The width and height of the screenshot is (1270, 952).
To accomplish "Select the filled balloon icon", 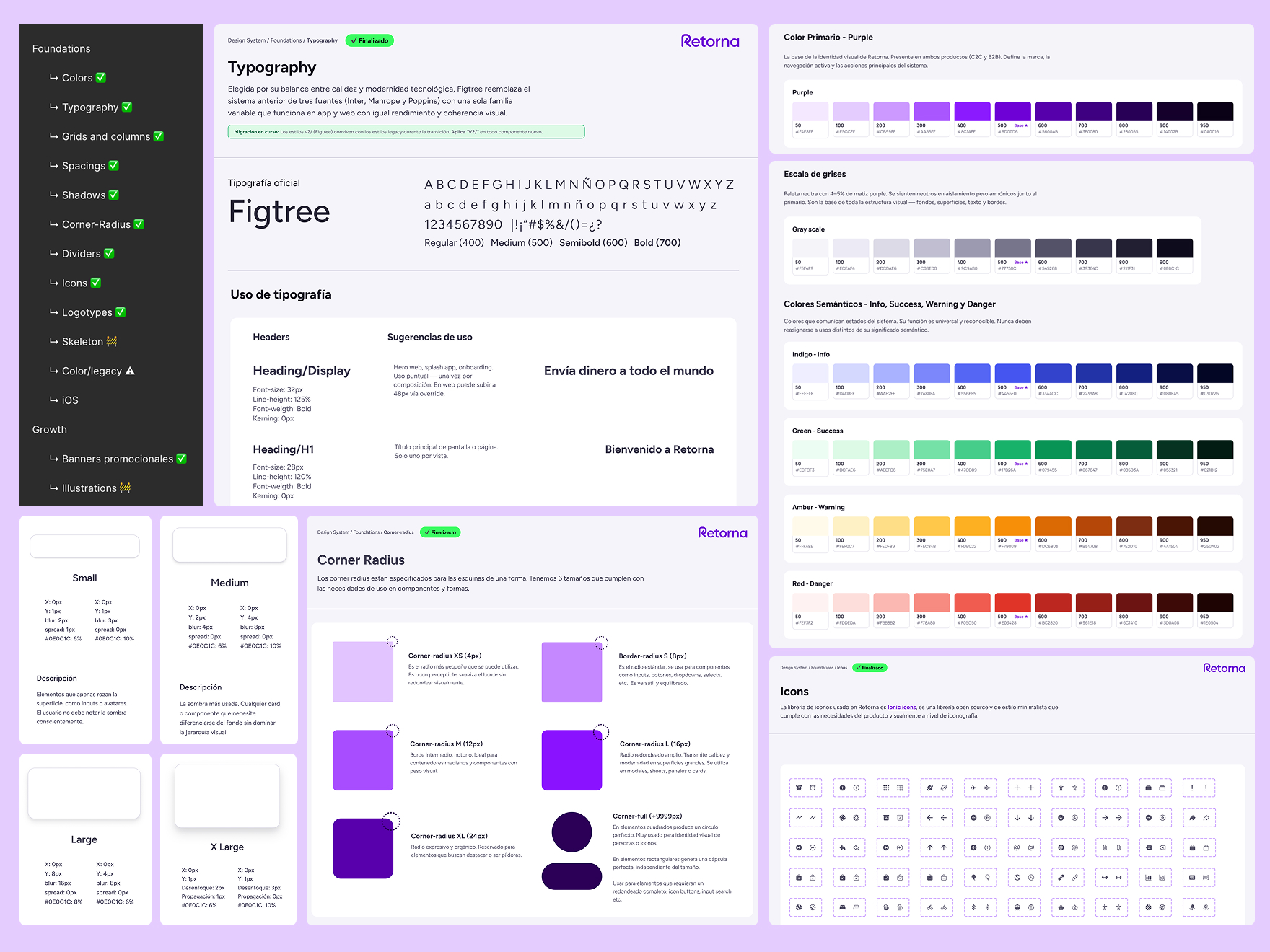I will pyautogui.click(x=973, y=878).
